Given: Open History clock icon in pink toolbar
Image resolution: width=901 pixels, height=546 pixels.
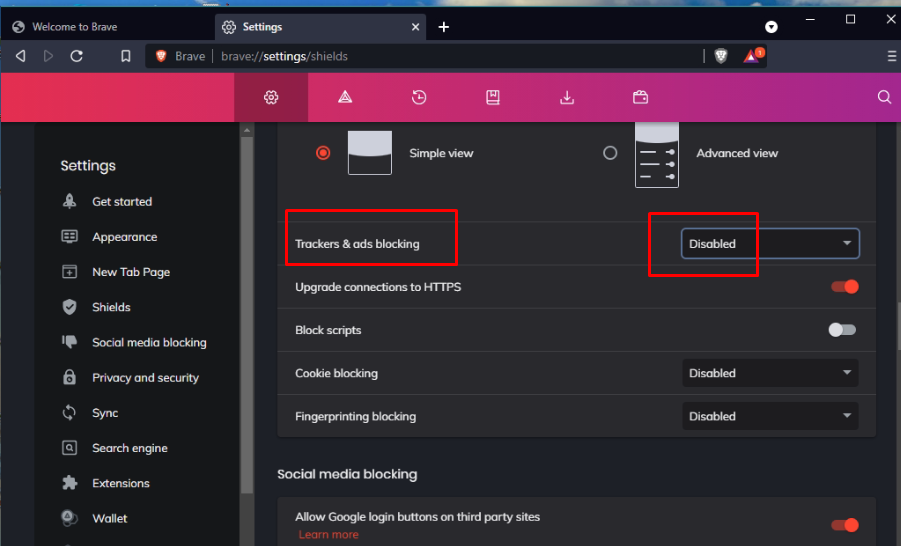Looking at the screenshot, I should 419,97.
